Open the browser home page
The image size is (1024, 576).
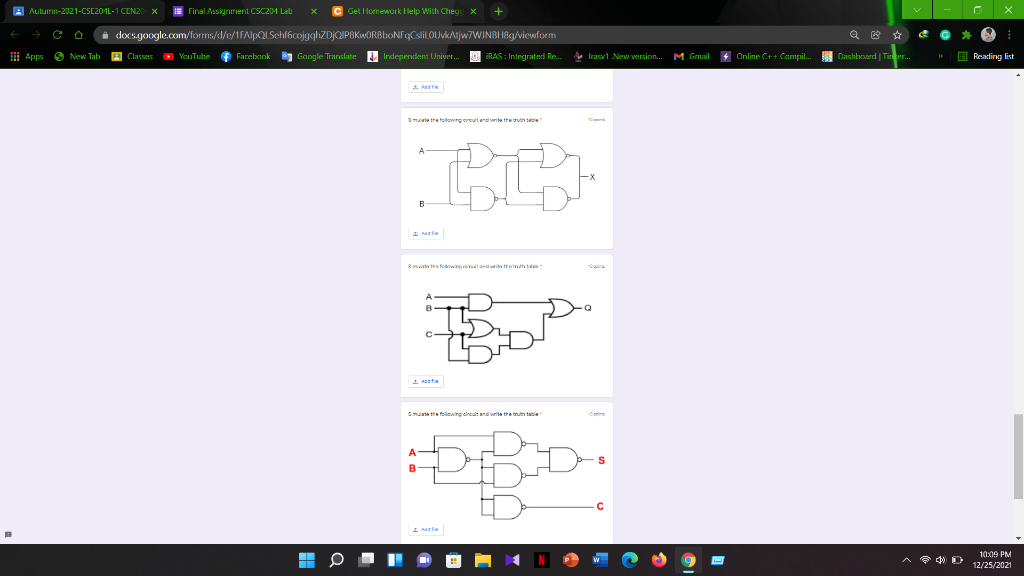pyautogui.click(x=78, y=35)
